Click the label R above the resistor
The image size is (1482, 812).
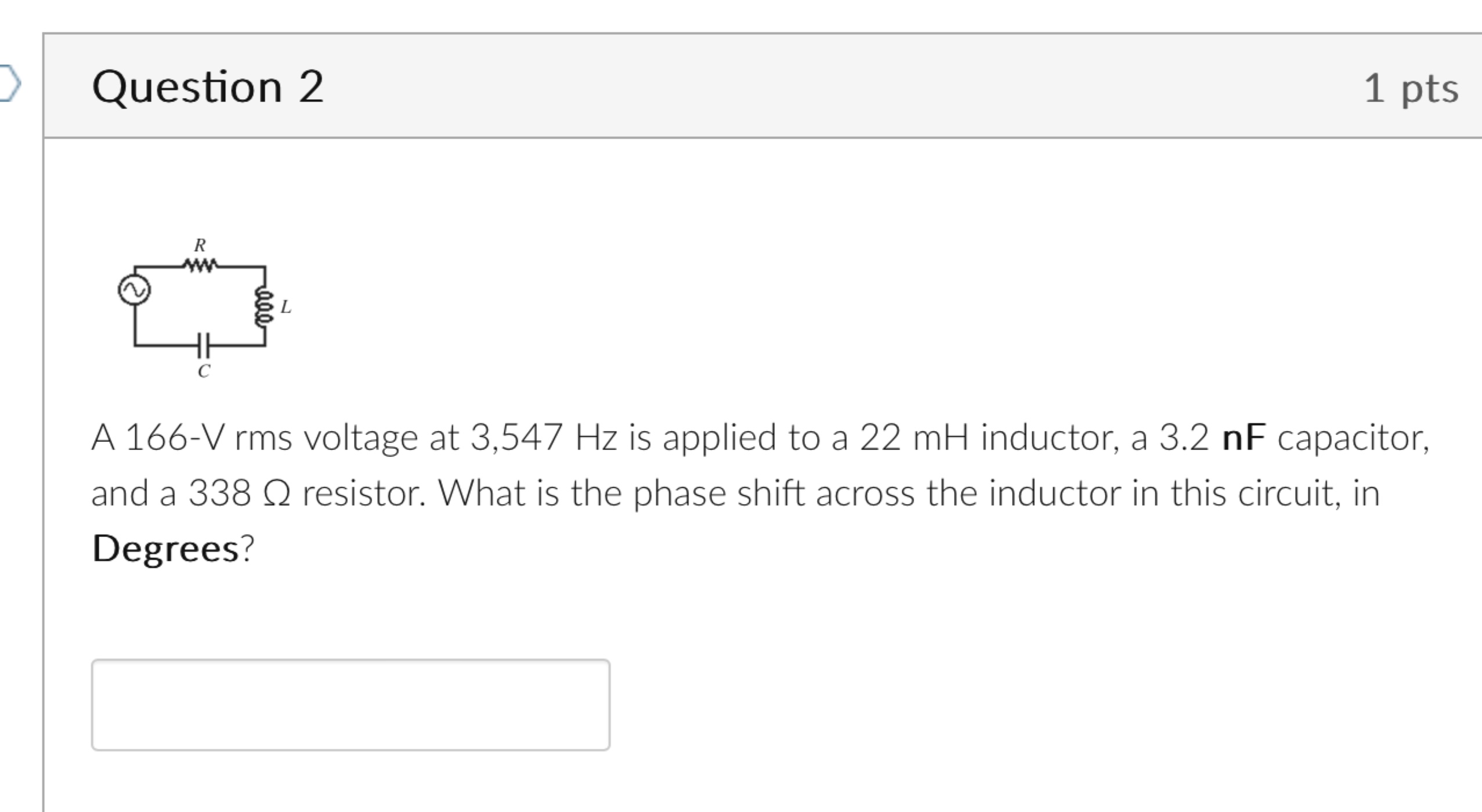pos(200,245)
